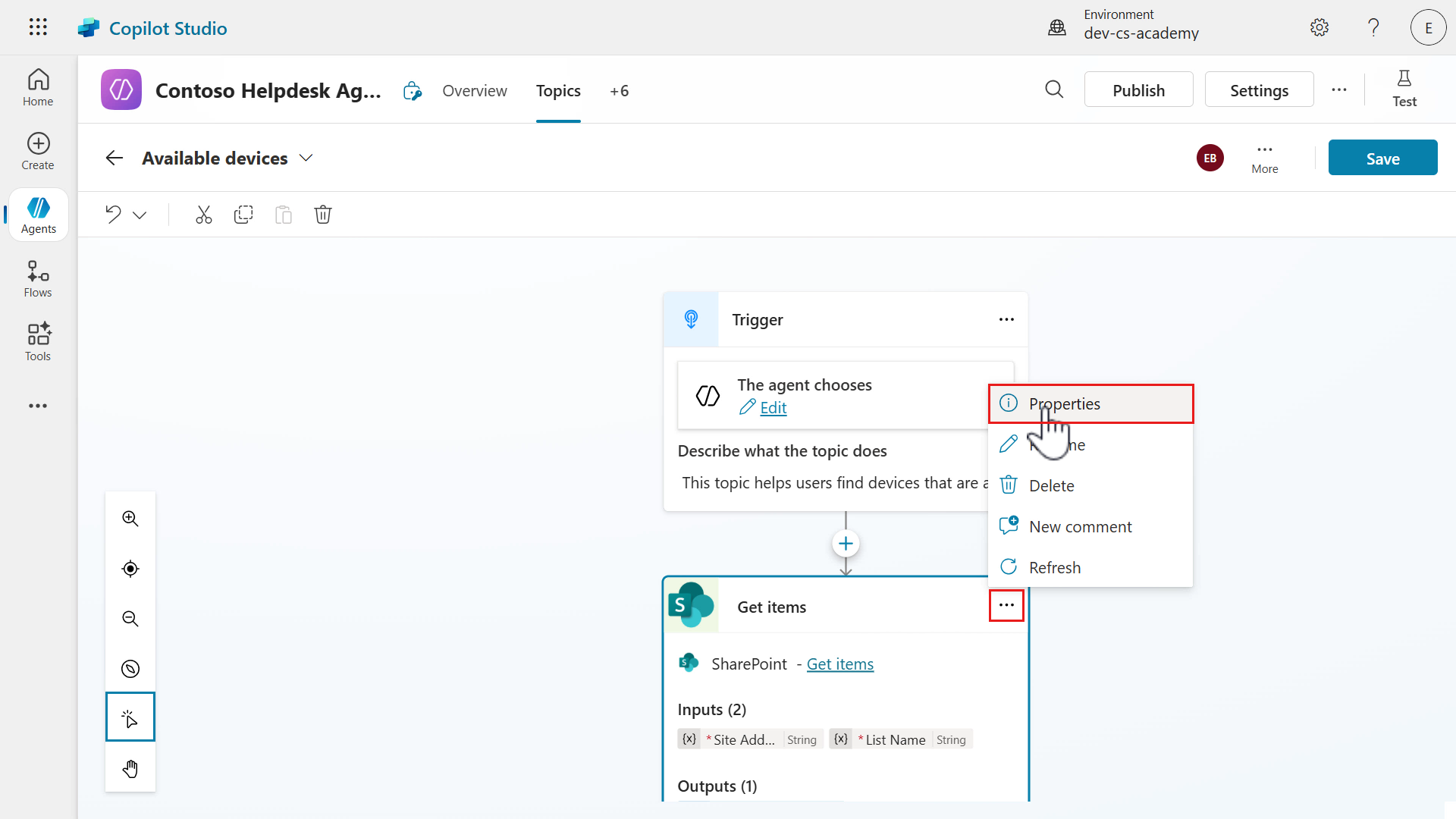Click the recenter canvas target icon
Viewport: 1456px width, 819px height.
(x=130, y=569)
